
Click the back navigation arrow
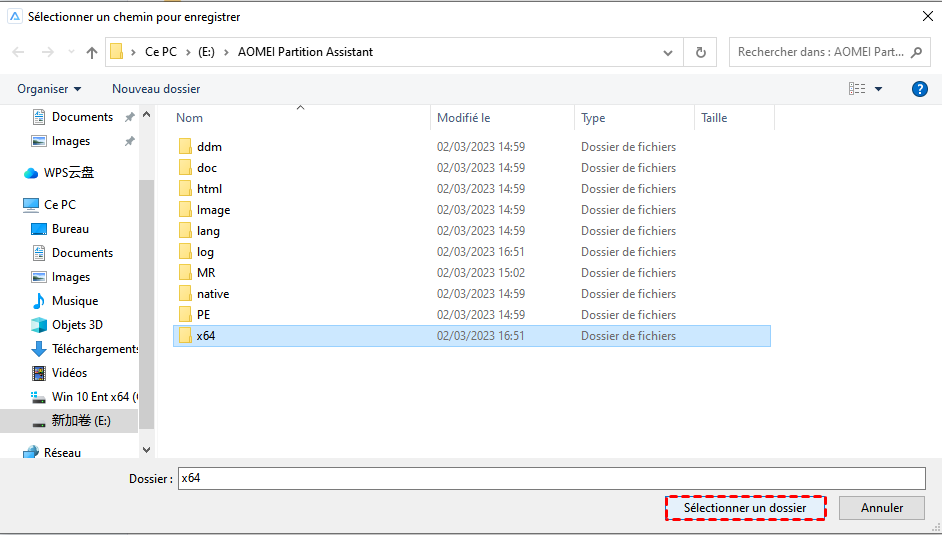click(18, 52)
